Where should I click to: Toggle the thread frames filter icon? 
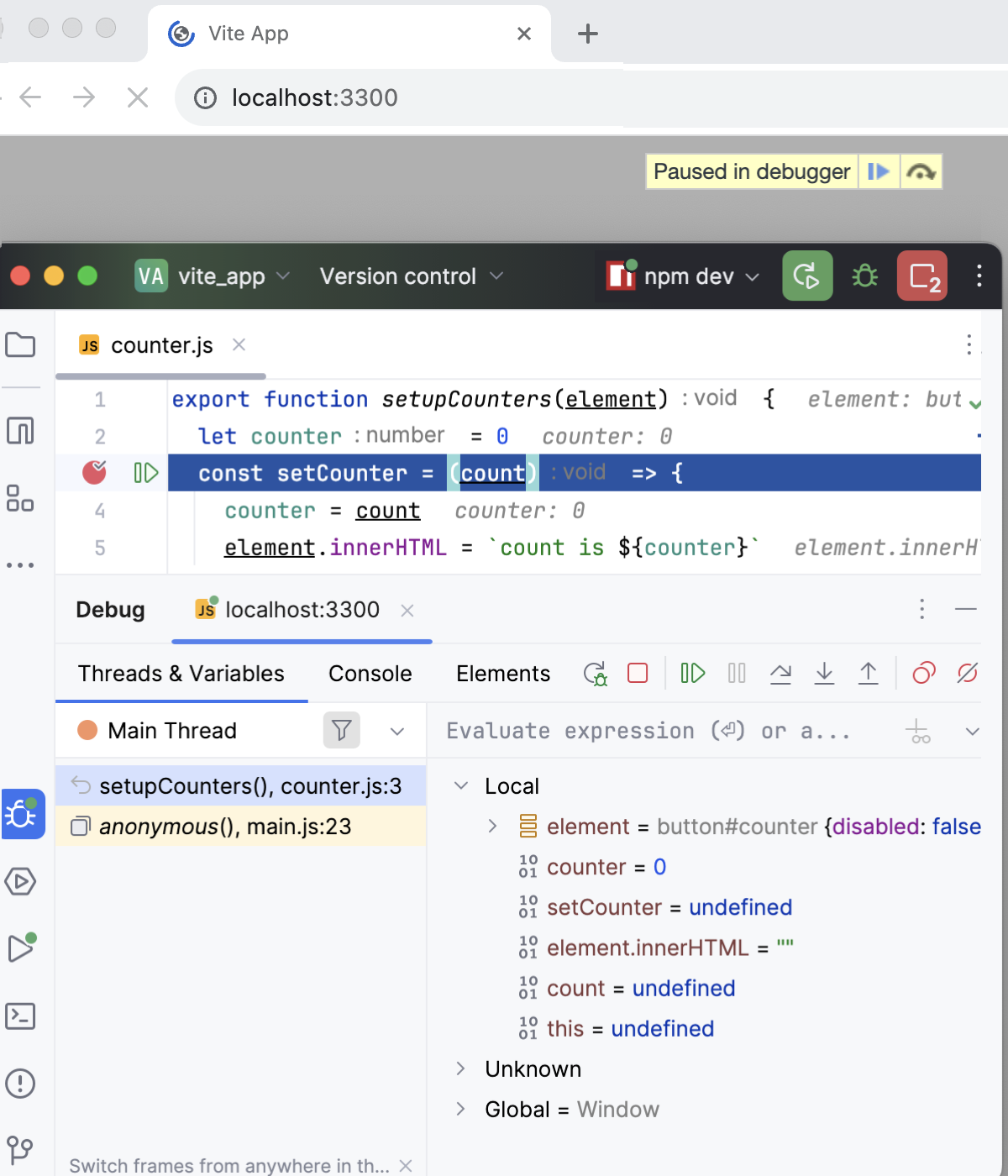pyautogui.click(x=341, y=730)
